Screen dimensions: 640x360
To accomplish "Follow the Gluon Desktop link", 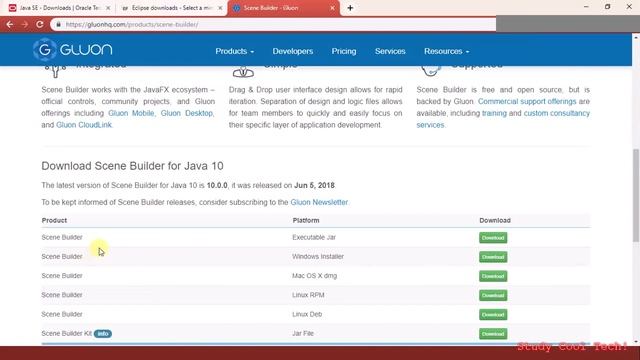I will [x=187, y=113].
